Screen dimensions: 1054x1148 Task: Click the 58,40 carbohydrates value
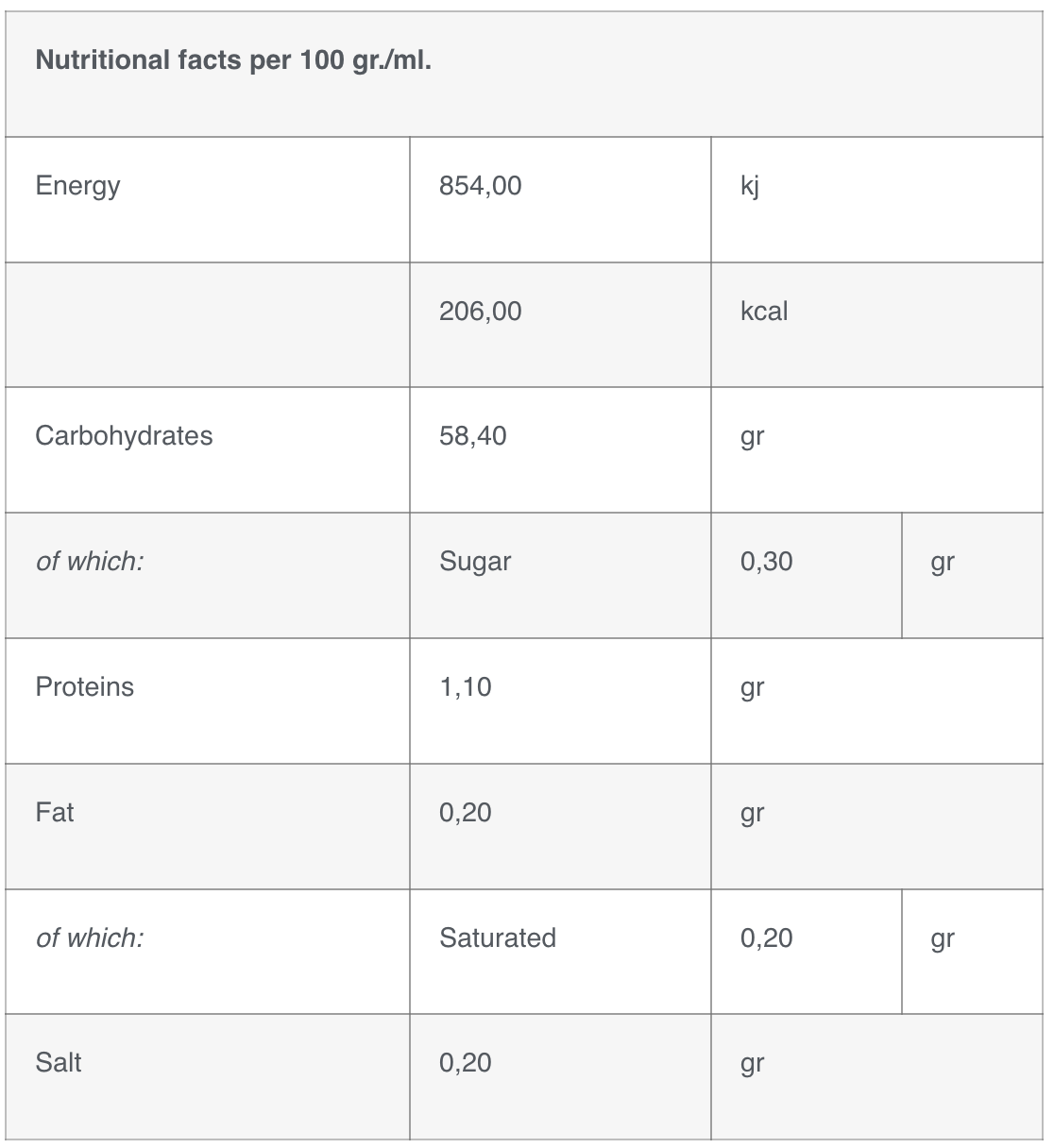[472, 436]
